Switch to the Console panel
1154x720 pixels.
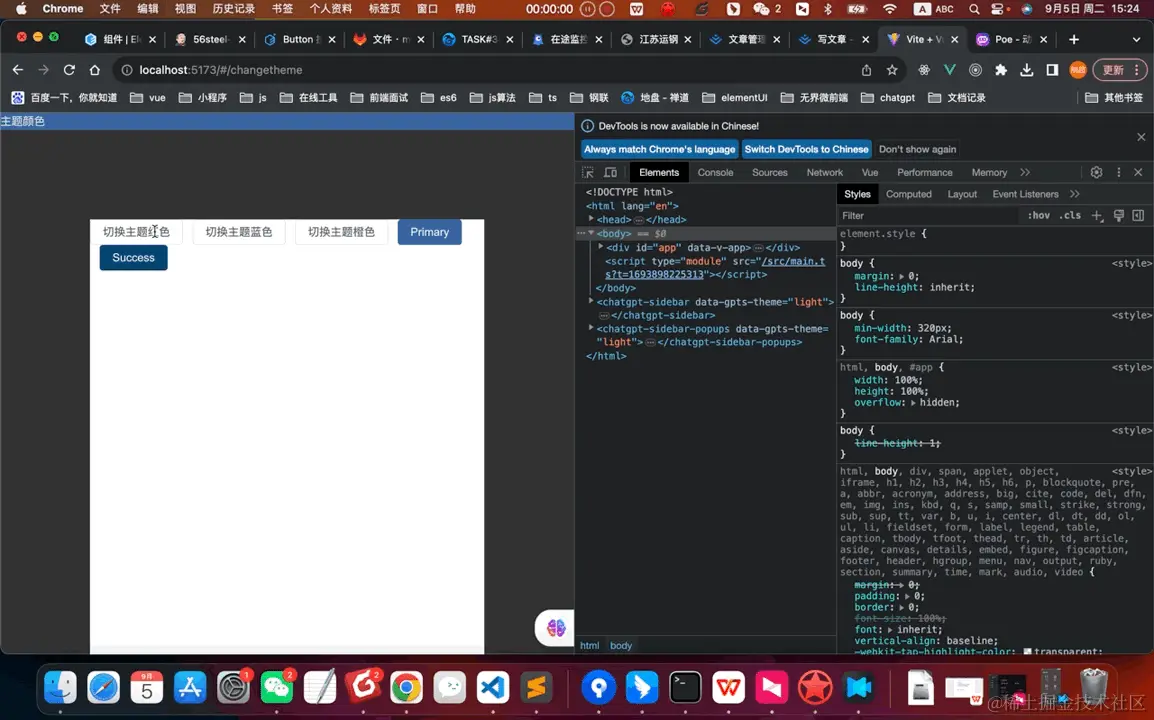(x=715, y=172)
